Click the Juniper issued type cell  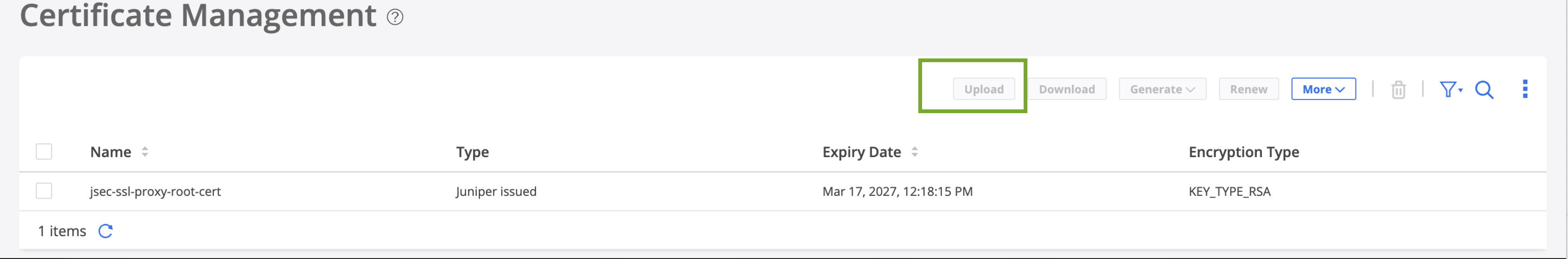pyautogui.click(x=496, y=192)
